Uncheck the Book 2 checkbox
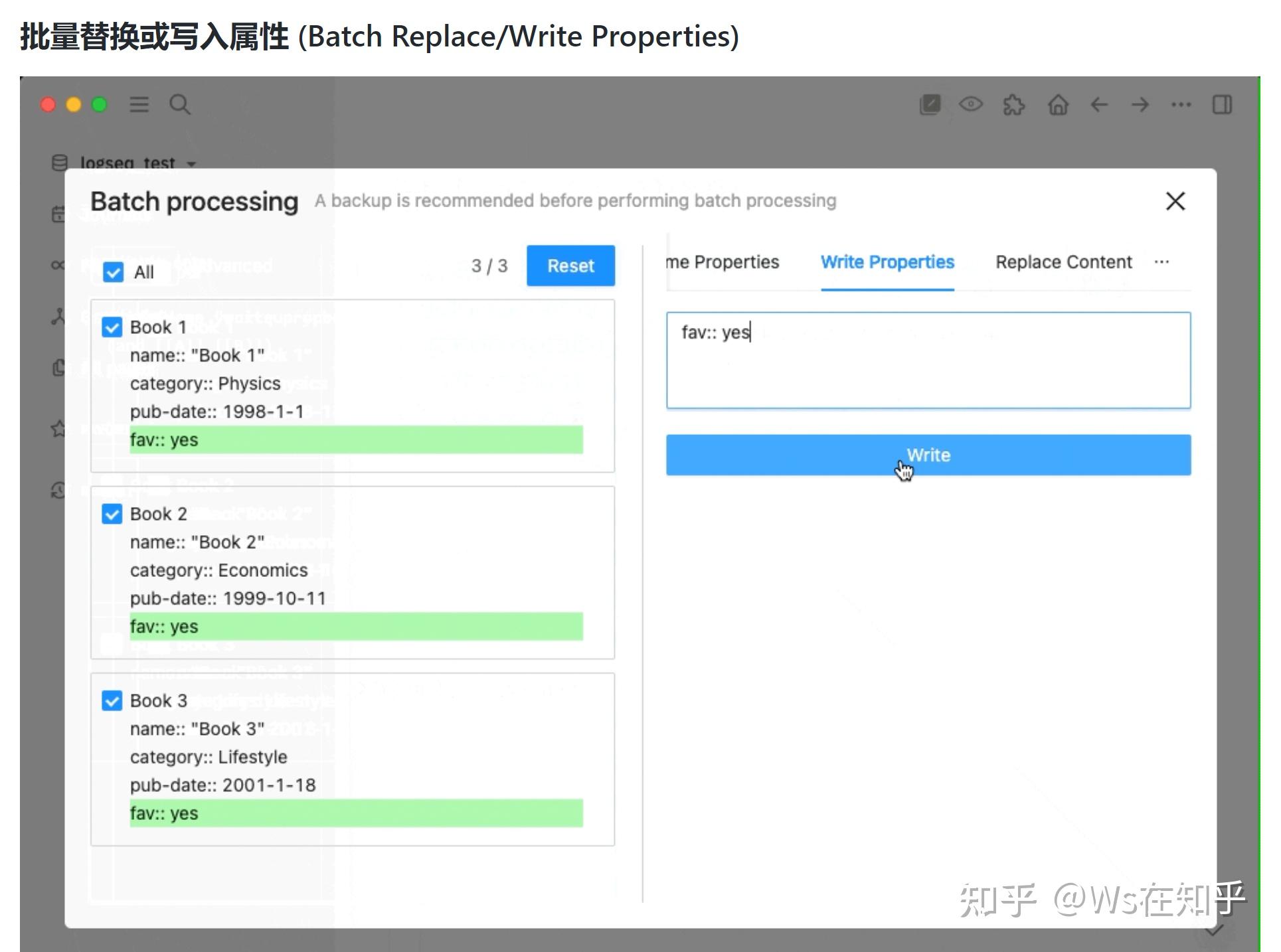This screenshot has height=952, width=1281. tap(112, 514)
